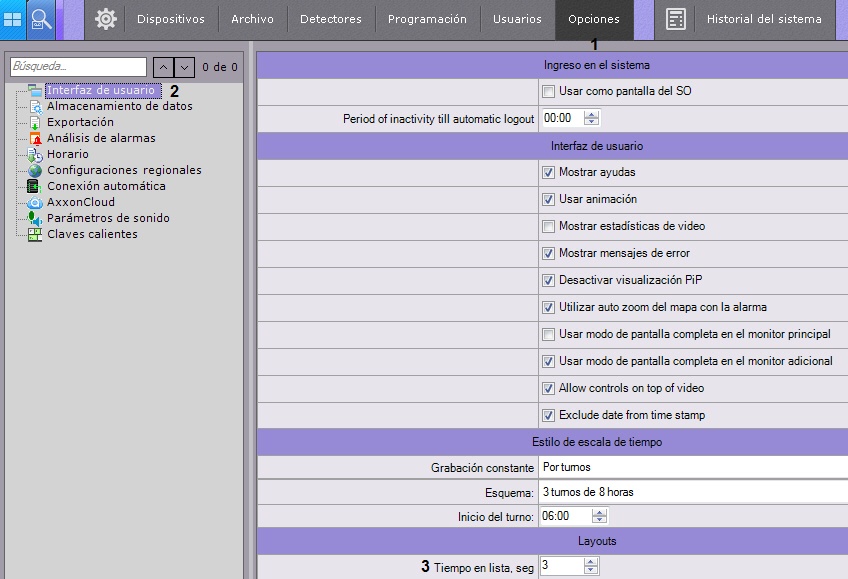
Task: Click the Claves calientes icon
Action: [35, 234]
